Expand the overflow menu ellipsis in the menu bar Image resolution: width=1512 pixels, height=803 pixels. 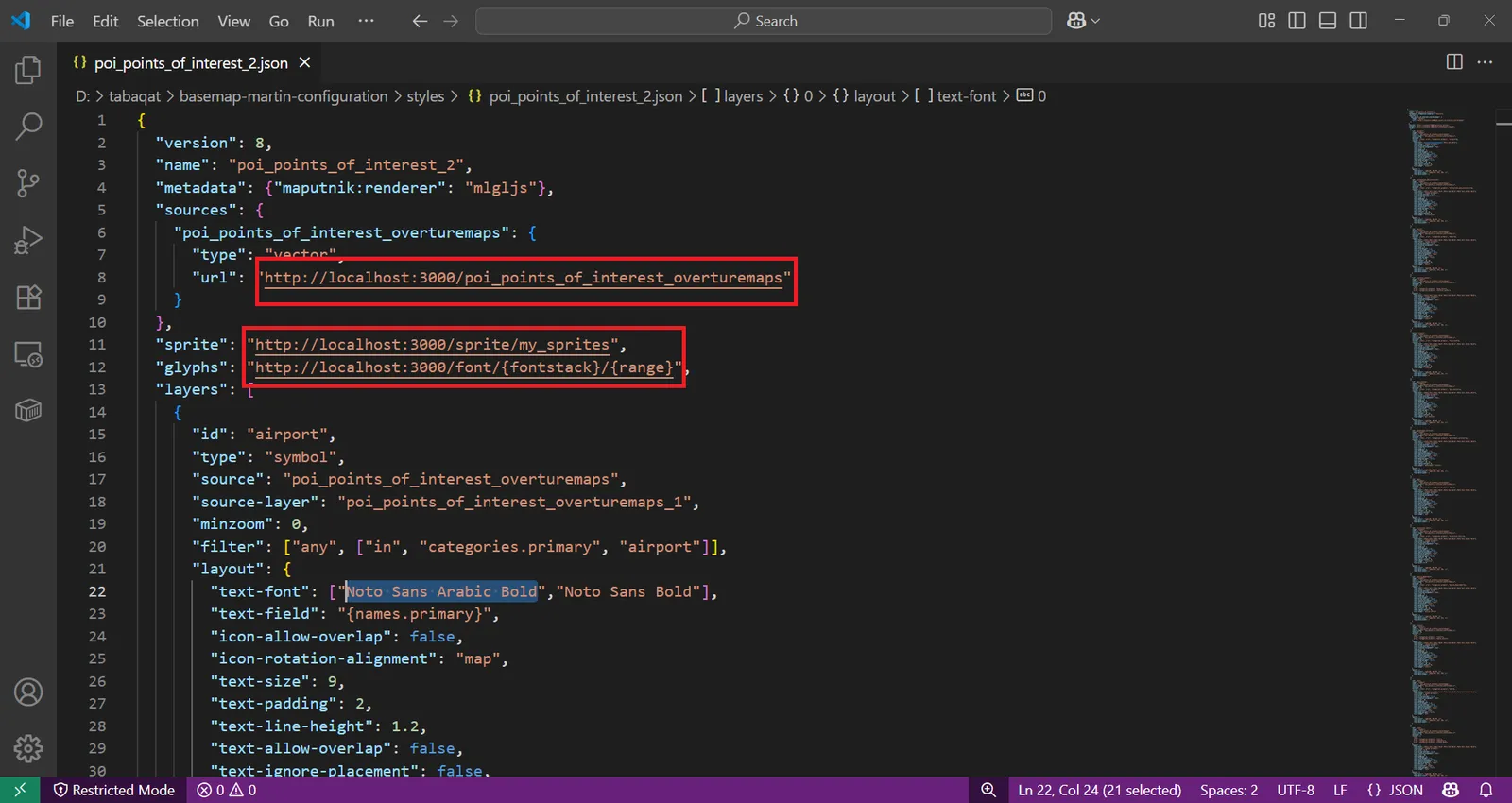(366, 21)
